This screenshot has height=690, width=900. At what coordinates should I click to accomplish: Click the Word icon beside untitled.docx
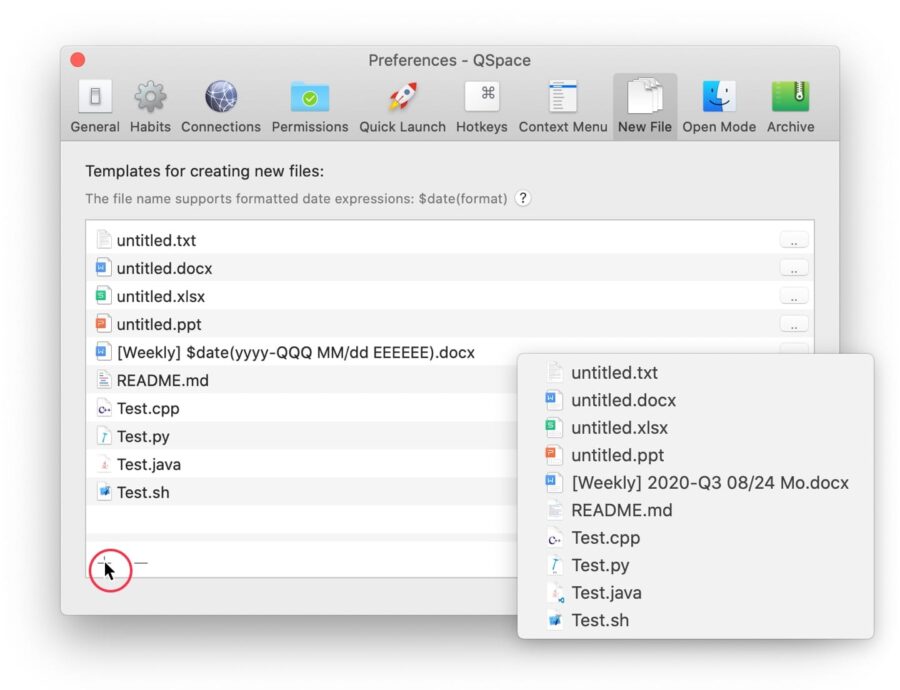[x=104, y=268]
